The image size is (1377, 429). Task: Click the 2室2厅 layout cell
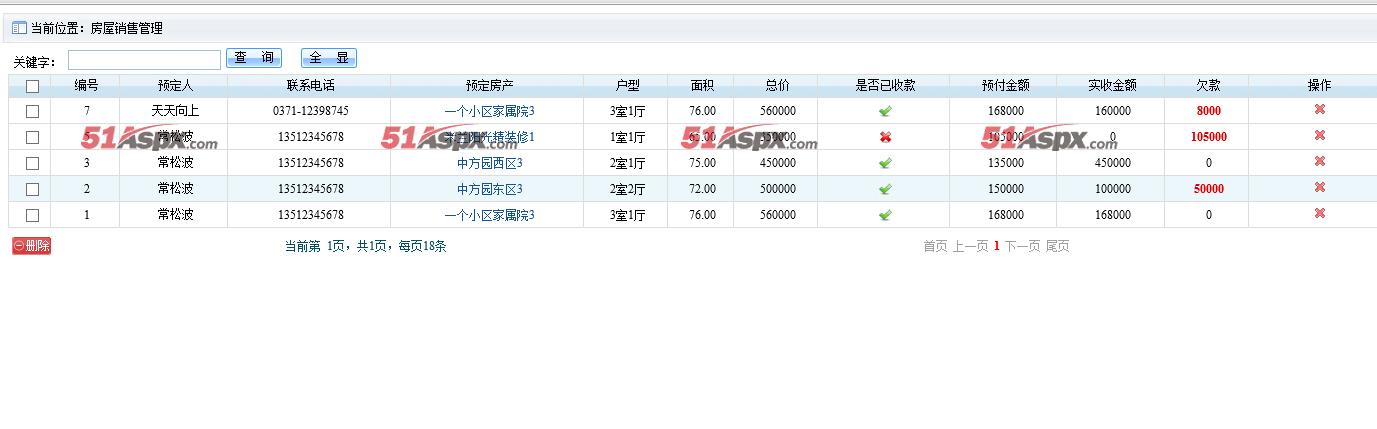[x=627, y=189]
